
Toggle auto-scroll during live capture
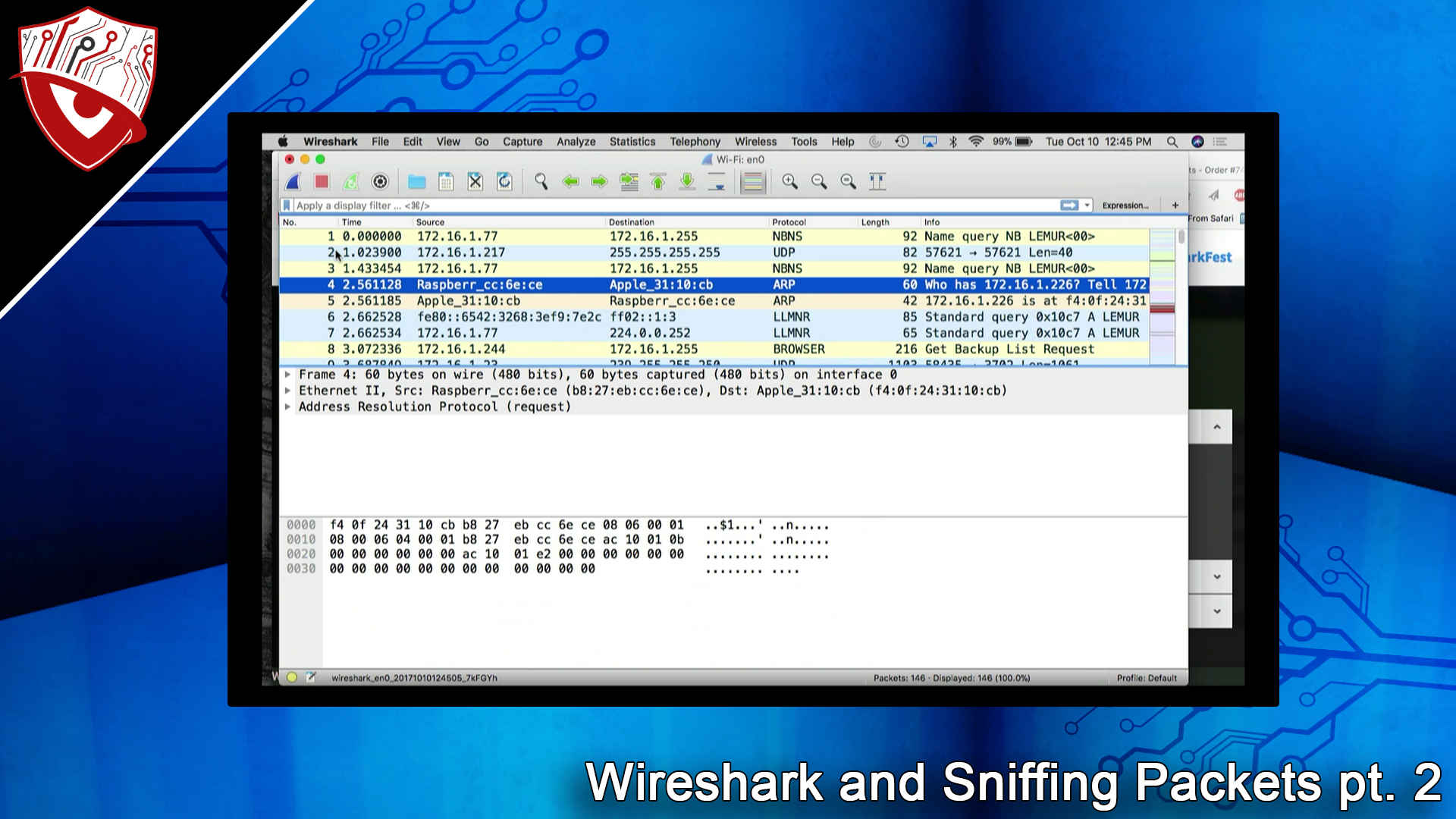(x=716, y=181)
